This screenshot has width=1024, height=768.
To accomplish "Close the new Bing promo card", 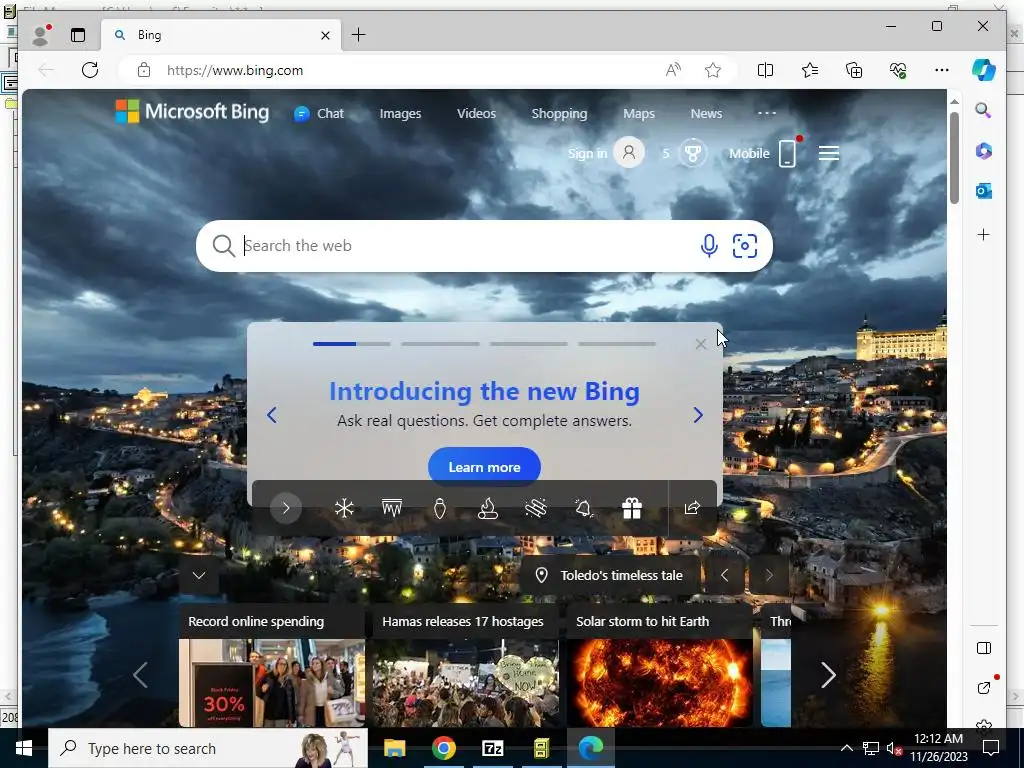I will [701, 344].
